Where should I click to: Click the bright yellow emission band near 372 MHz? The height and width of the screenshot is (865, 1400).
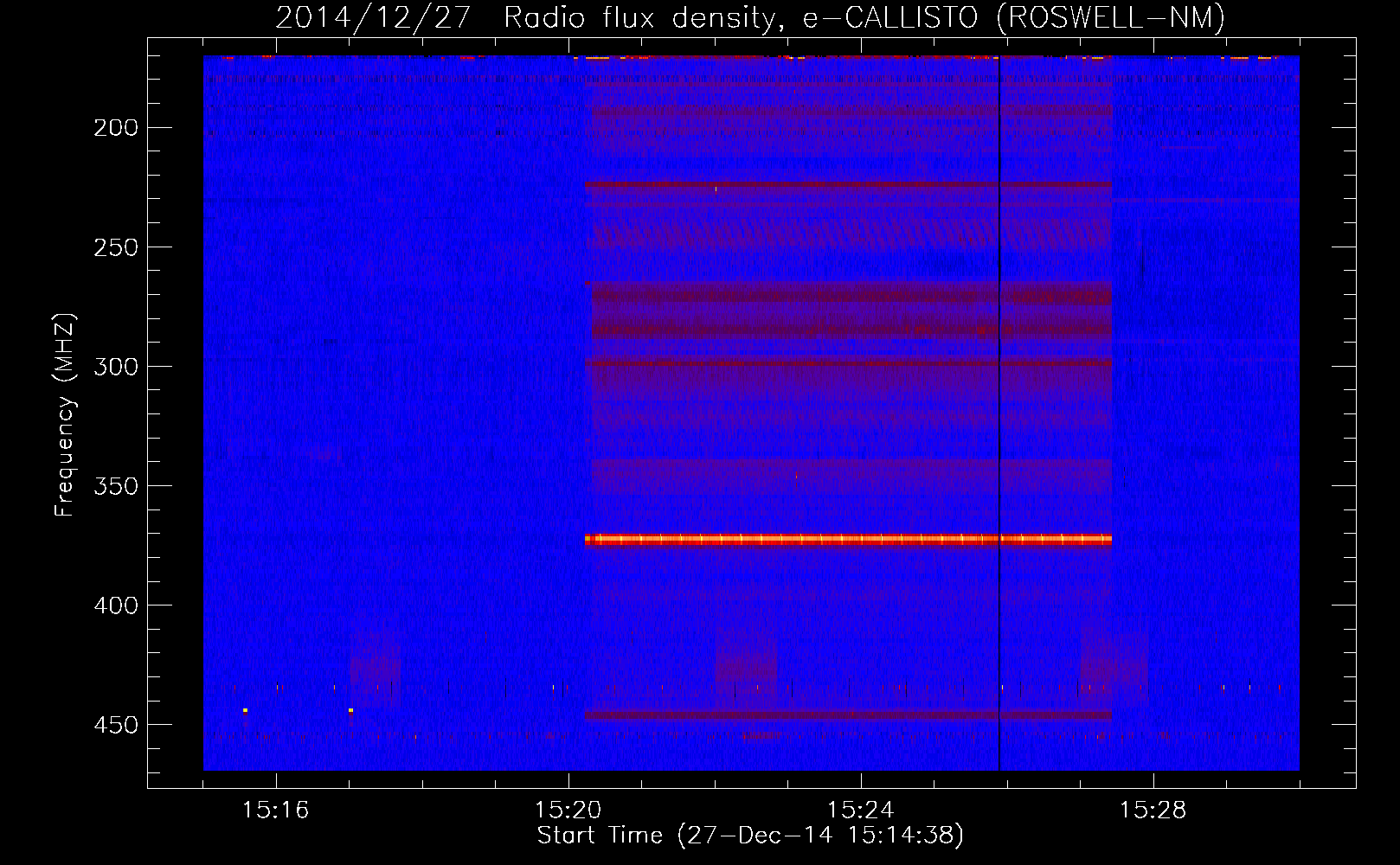(848, 539)
